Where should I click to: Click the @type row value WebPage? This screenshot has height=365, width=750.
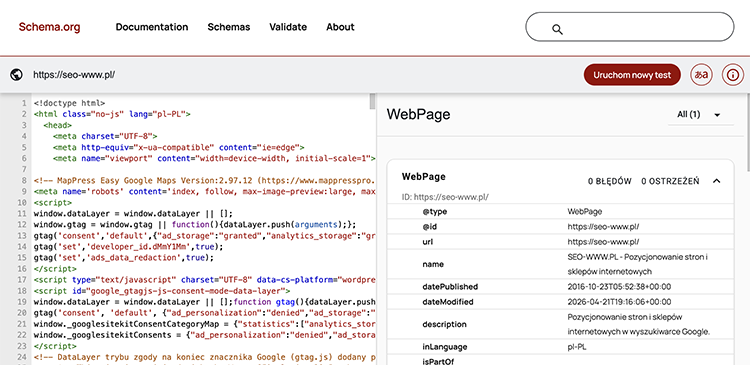585,211
